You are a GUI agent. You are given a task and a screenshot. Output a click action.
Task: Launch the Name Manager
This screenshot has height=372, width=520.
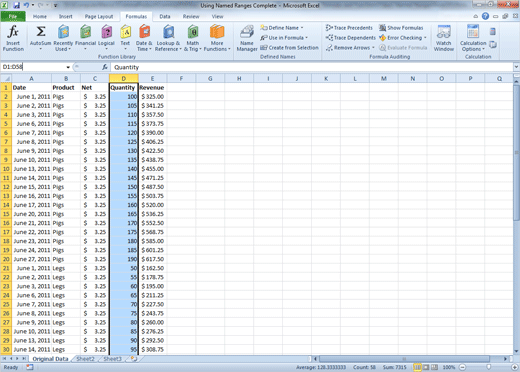[247, 38]
